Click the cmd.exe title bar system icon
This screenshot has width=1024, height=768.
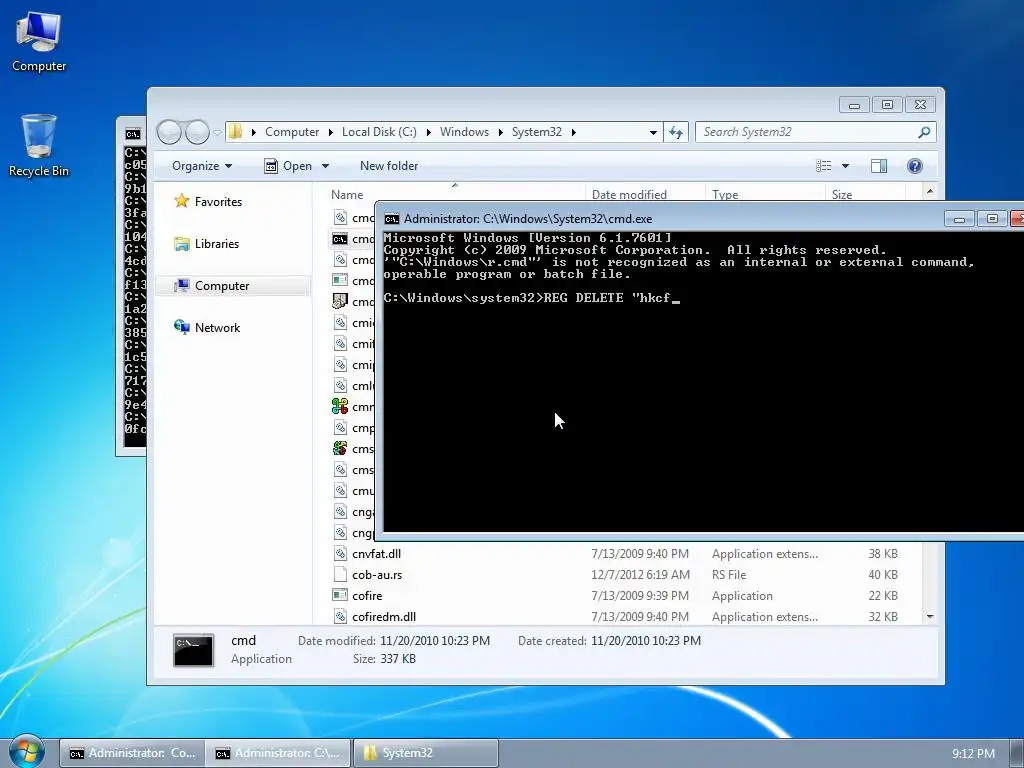[x=392, y=219]
